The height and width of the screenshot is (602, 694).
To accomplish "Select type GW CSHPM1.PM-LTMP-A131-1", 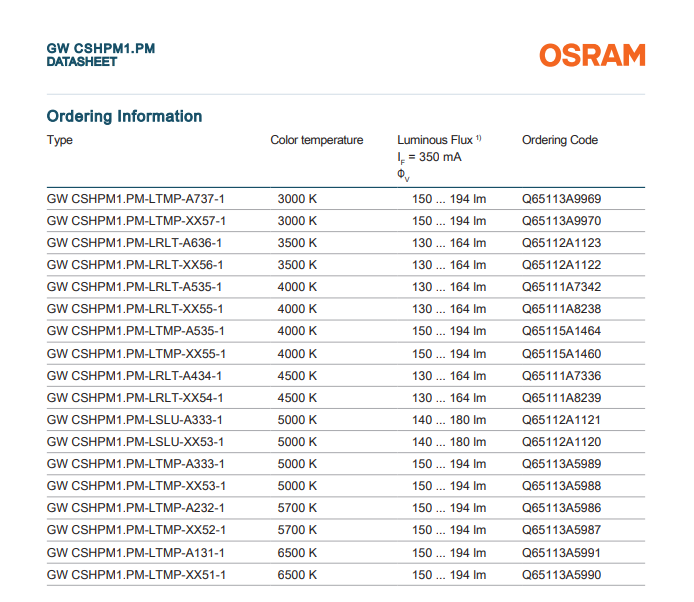I will [135, 553].
